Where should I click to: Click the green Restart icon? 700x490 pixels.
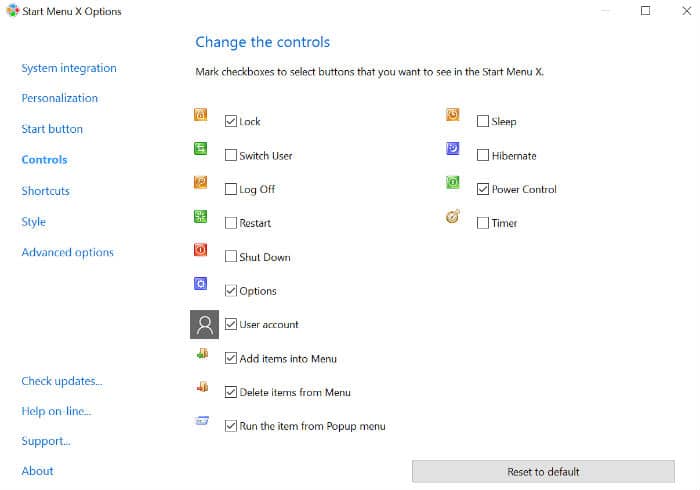coord(200,217)
